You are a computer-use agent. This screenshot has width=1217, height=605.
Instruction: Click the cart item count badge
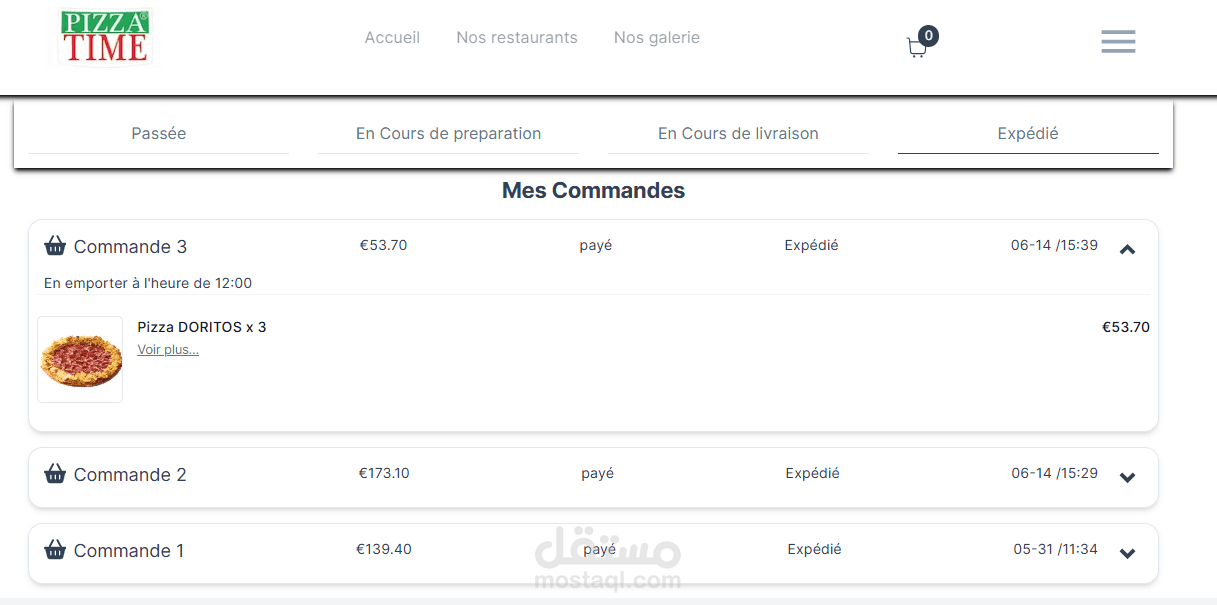(x=929, y=36)
